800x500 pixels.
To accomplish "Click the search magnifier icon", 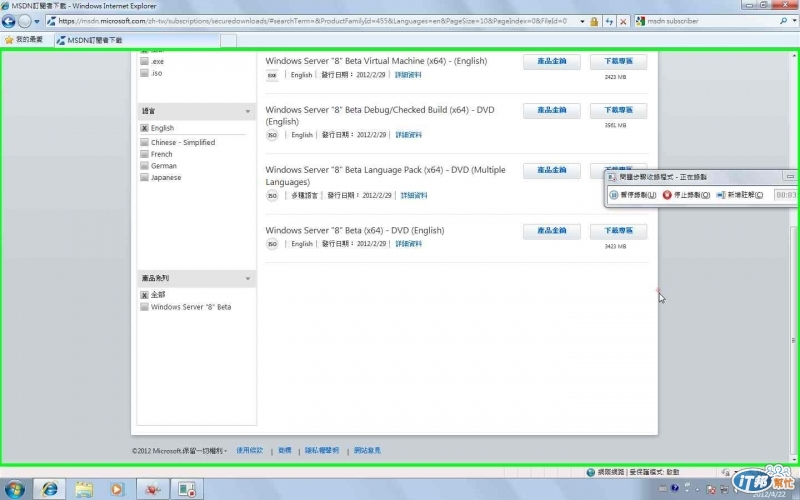I will click(x=784, y=21).
